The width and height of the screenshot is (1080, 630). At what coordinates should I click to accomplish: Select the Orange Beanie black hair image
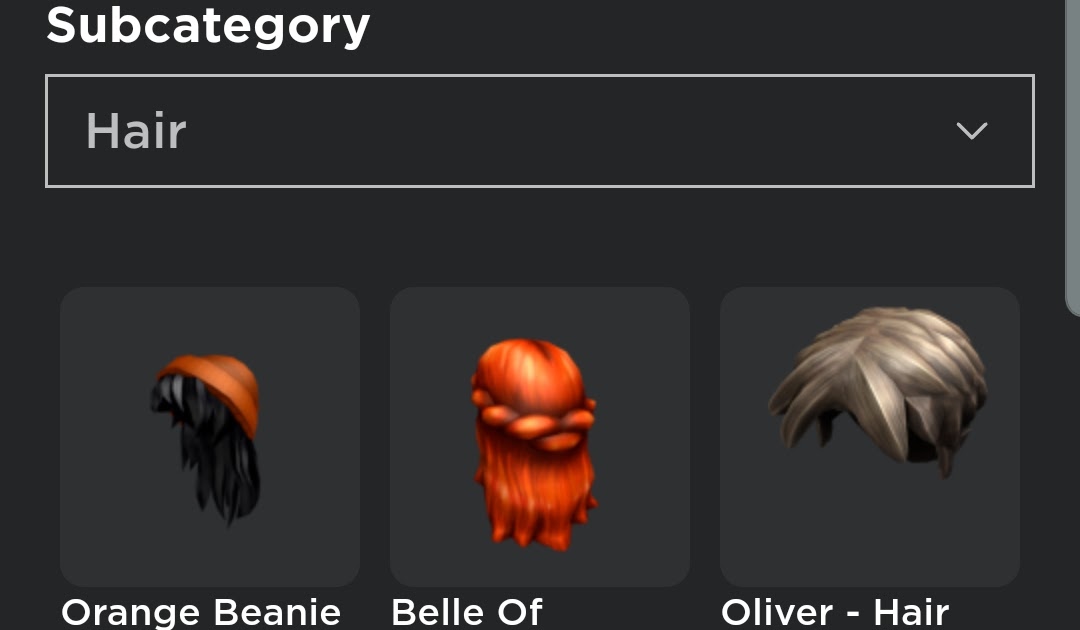[x=206, y=439]
